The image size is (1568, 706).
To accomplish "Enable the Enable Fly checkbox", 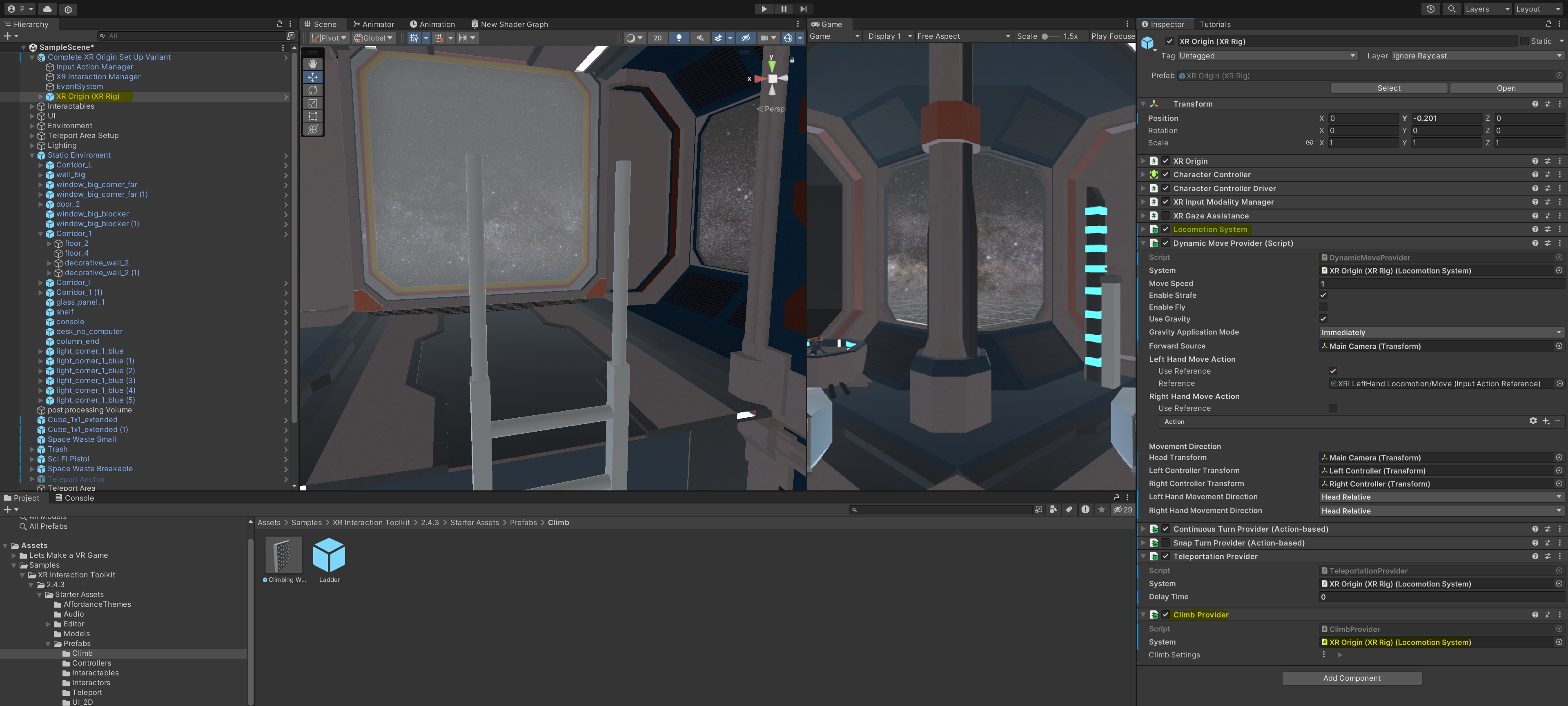I will coord(1323,307).
